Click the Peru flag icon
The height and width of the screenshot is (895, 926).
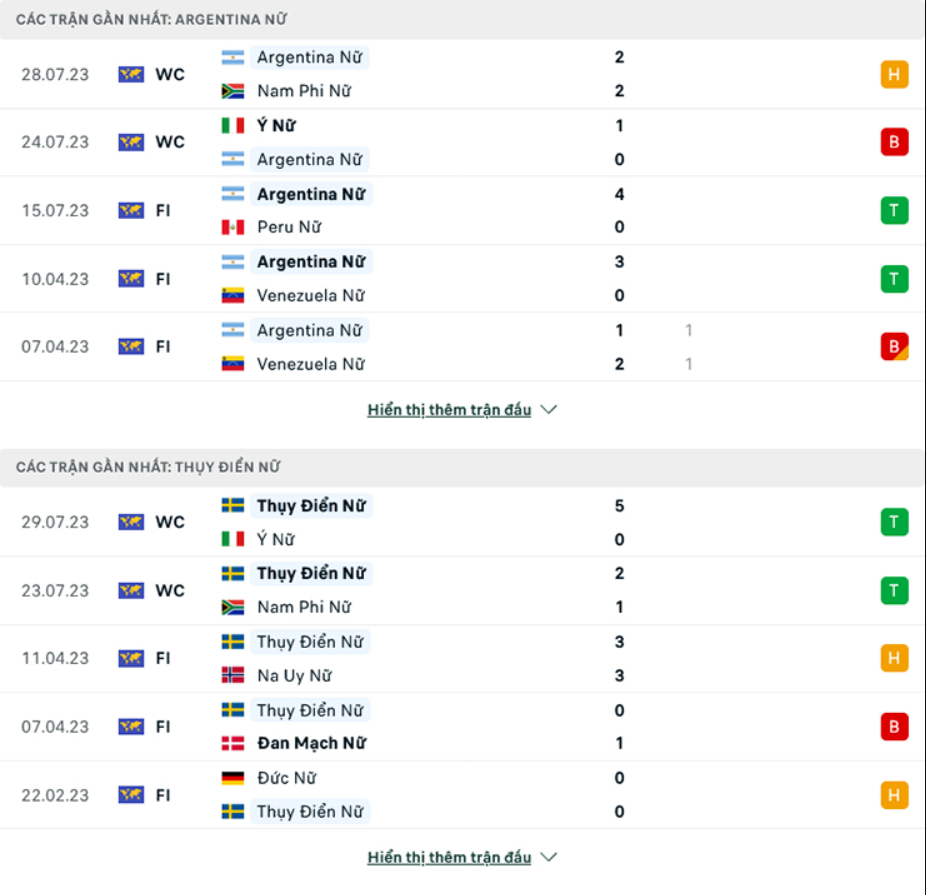tap(233, 227)
